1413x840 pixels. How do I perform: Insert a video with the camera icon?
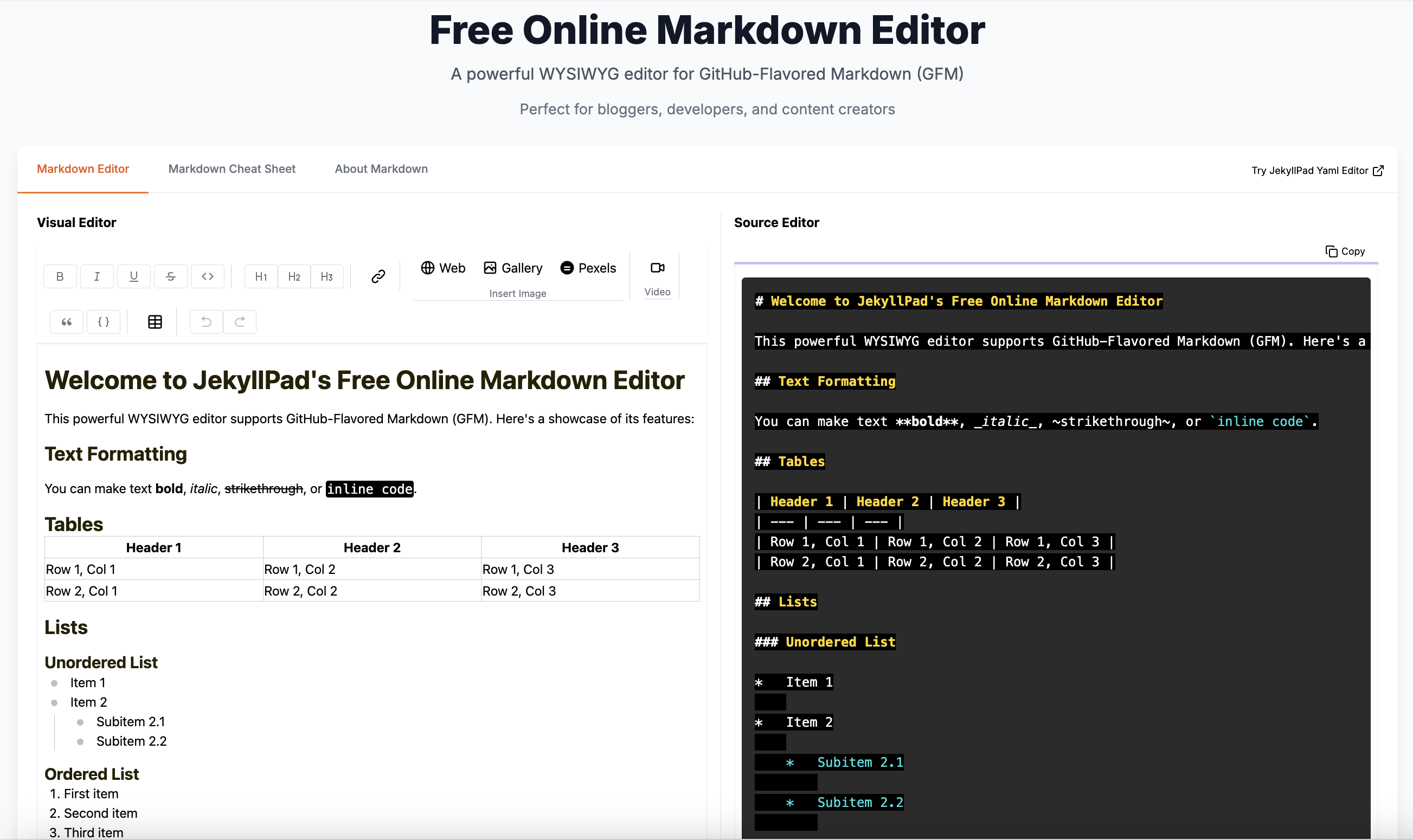tap(658, 268)
